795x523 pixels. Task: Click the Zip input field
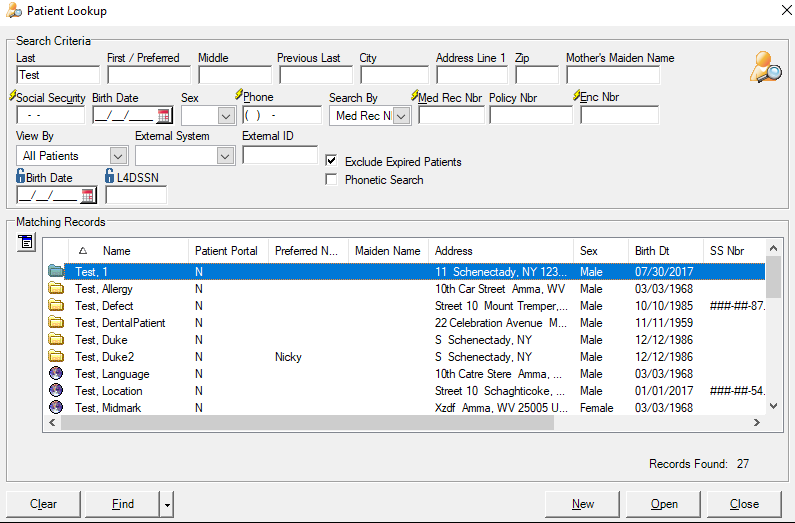click(536, 75)
